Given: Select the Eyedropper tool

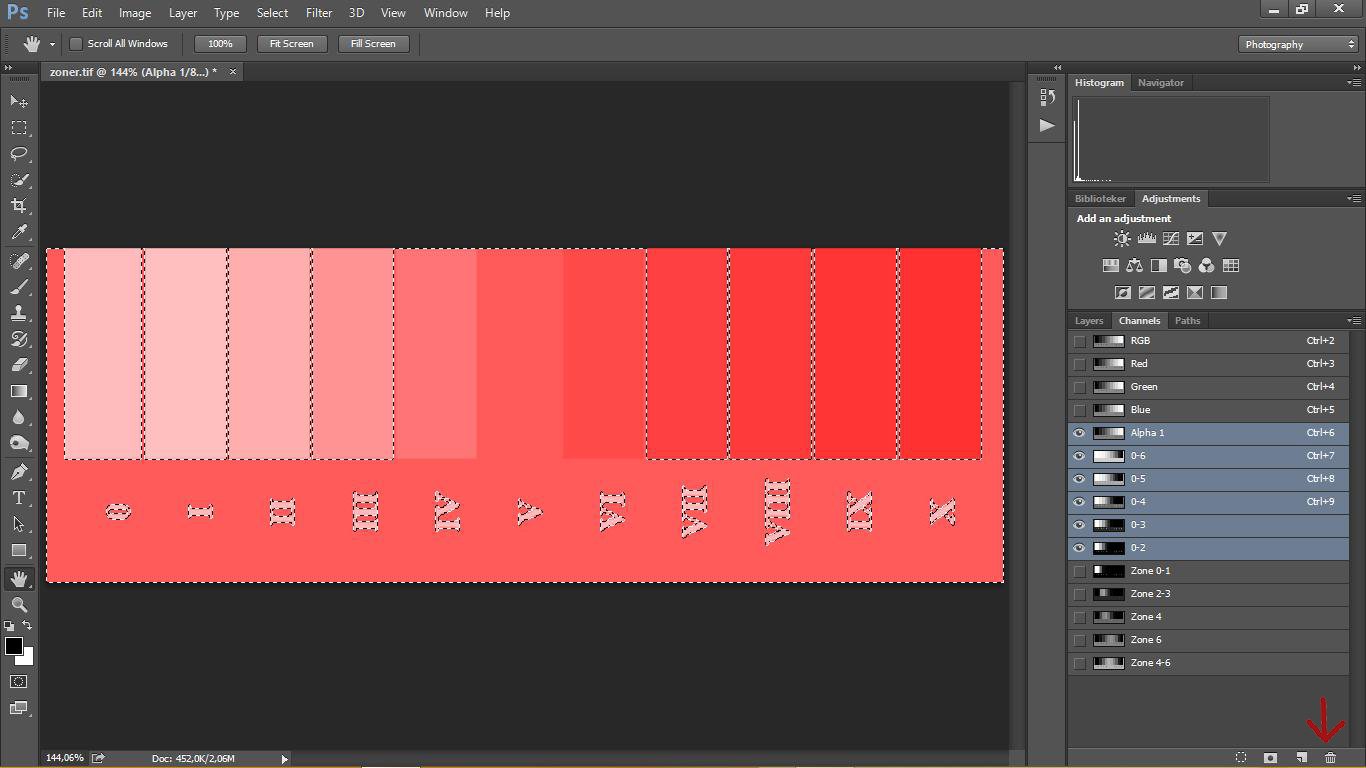Looking at the screenshot, I should pyautogui.click(x=19, y=232).
